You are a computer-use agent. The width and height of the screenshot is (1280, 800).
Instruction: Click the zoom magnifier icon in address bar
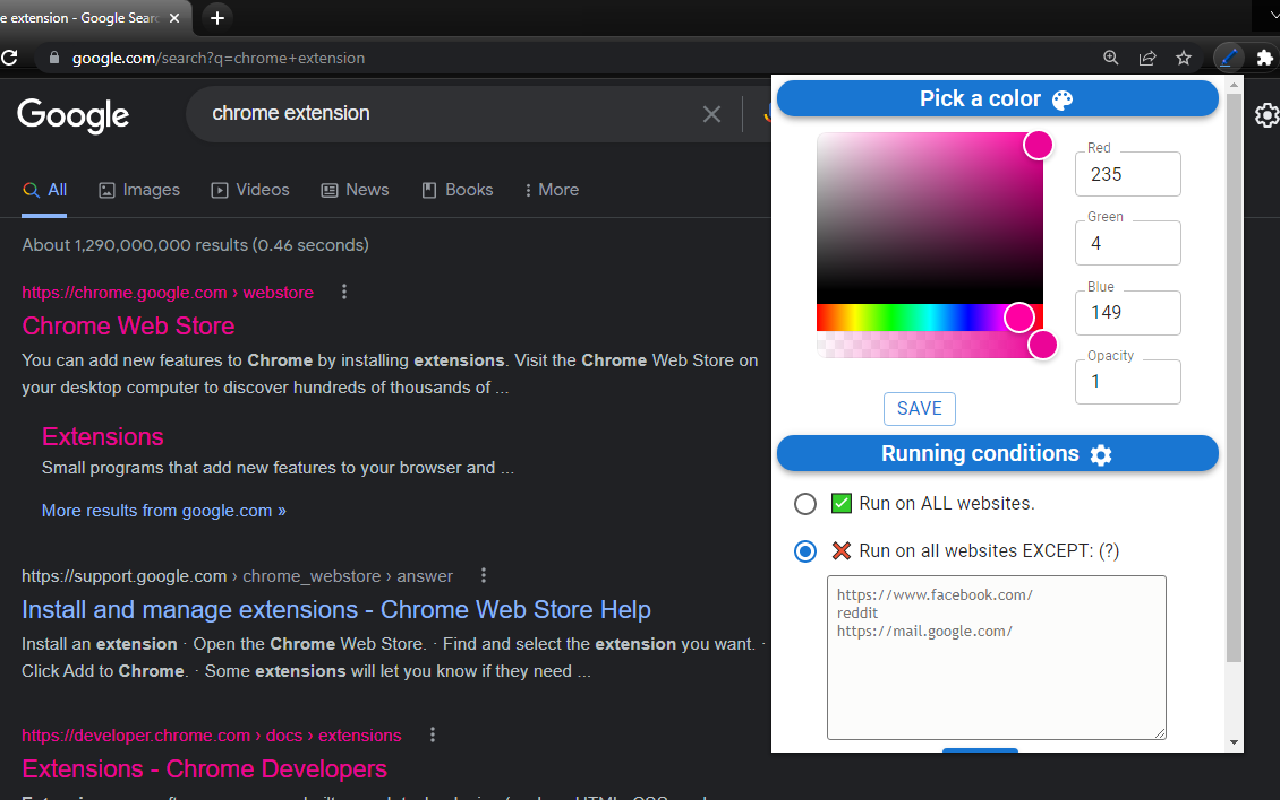[1111, 58]
